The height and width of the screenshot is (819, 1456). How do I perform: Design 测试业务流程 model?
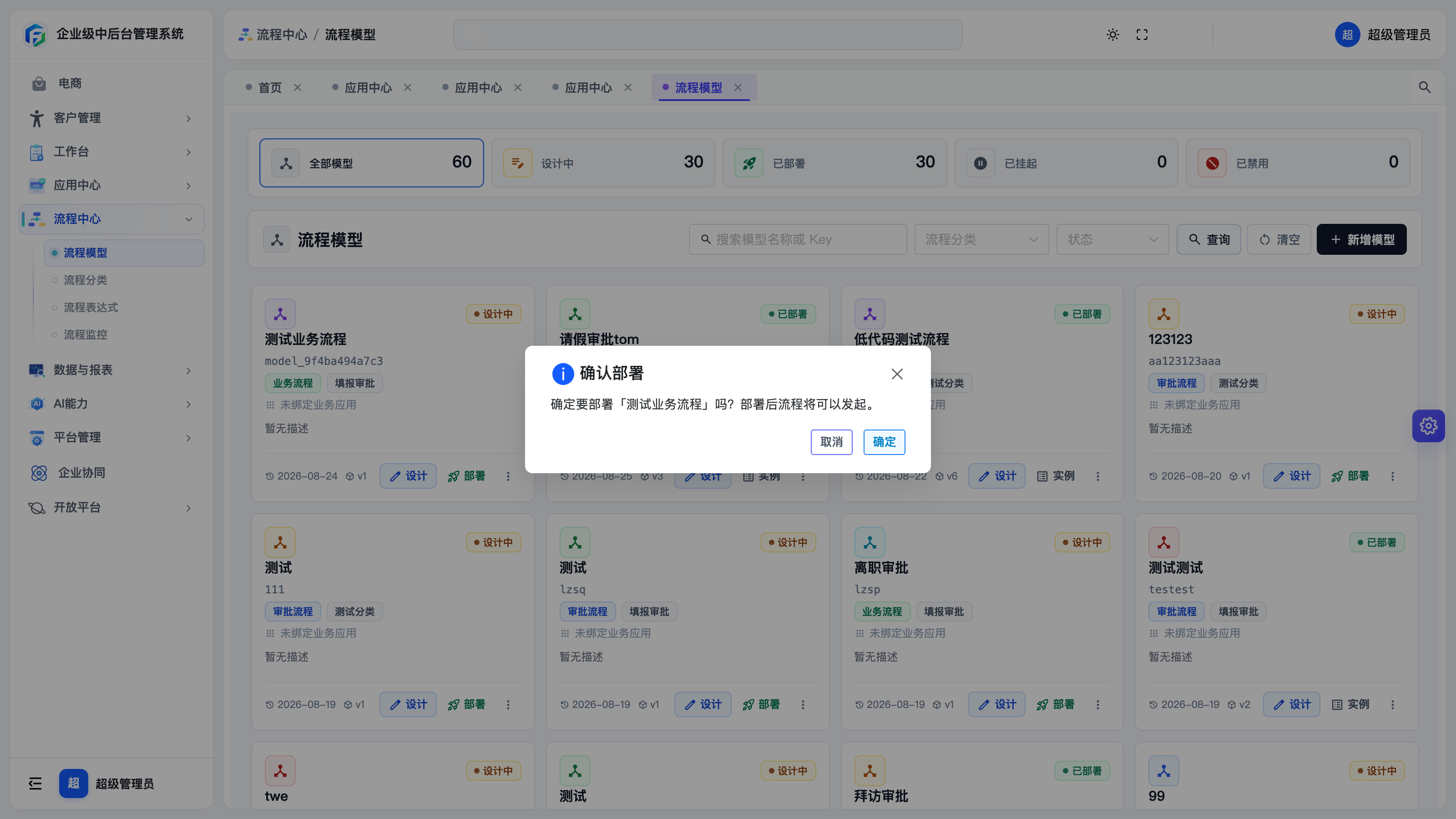(408, 476)
